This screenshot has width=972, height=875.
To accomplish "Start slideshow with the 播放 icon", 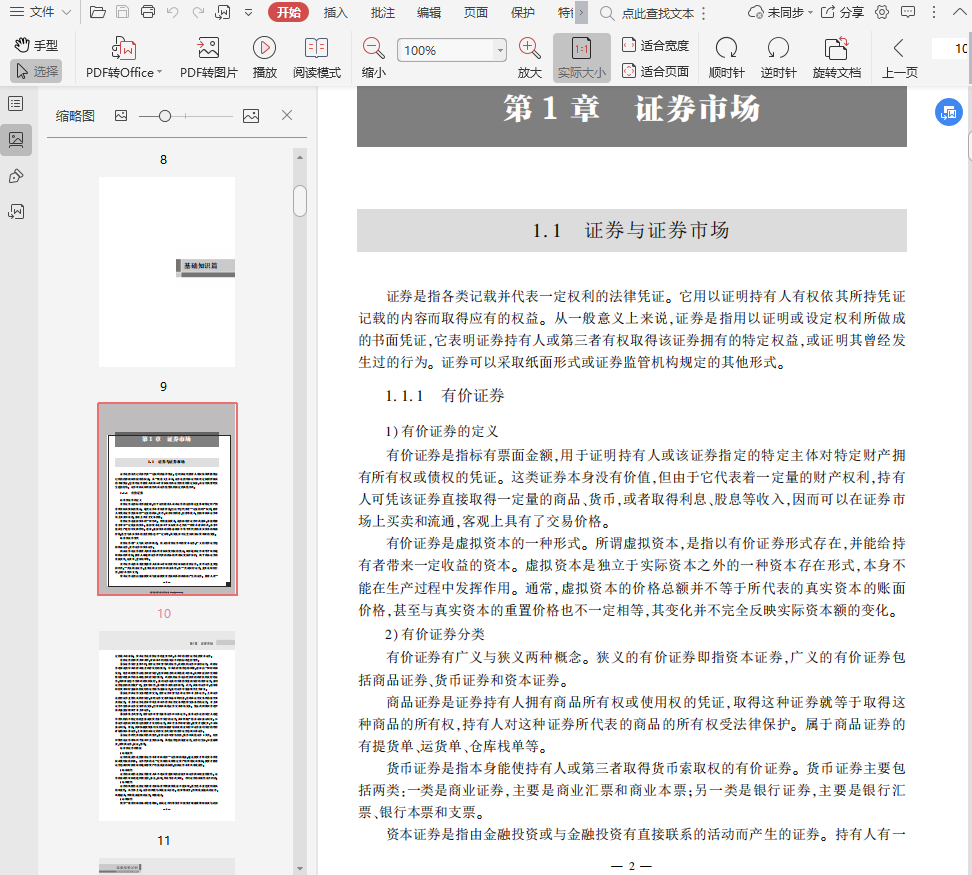I will [264, 49].
